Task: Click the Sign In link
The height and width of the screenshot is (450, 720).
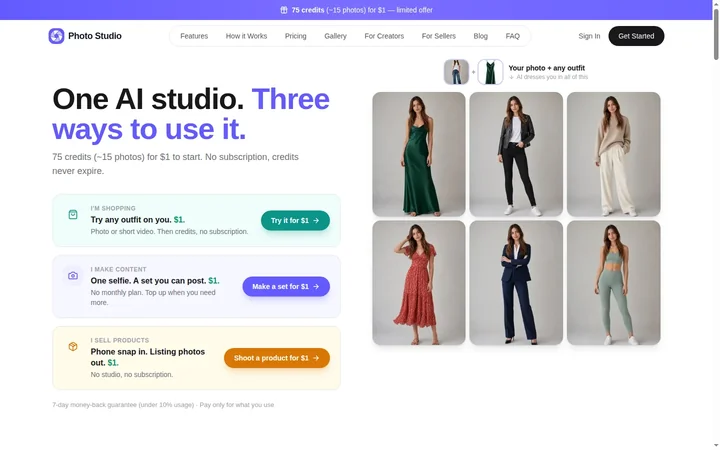Action: [x=589, y=36]
